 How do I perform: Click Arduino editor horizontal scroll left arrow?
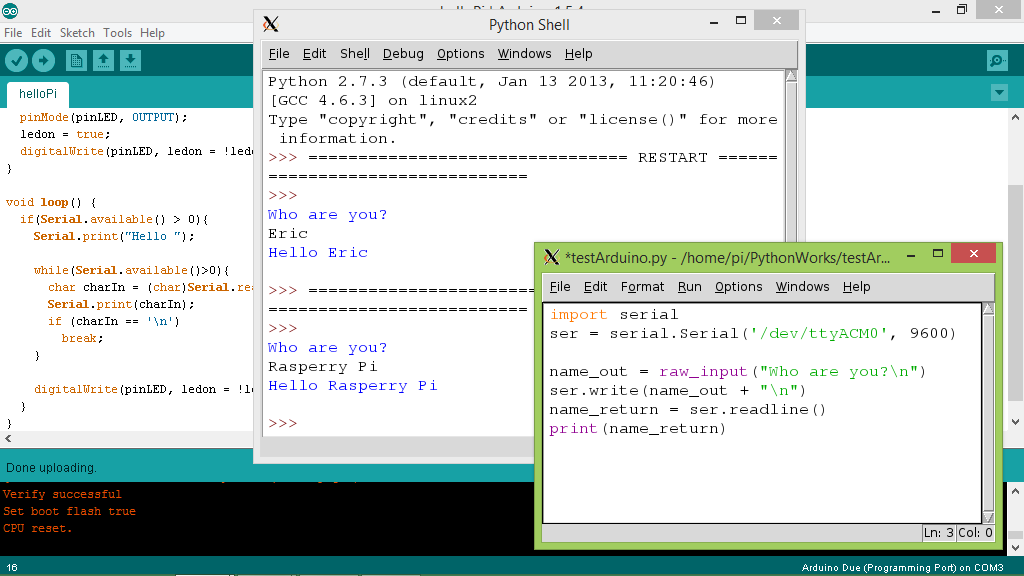pos(8,439)
